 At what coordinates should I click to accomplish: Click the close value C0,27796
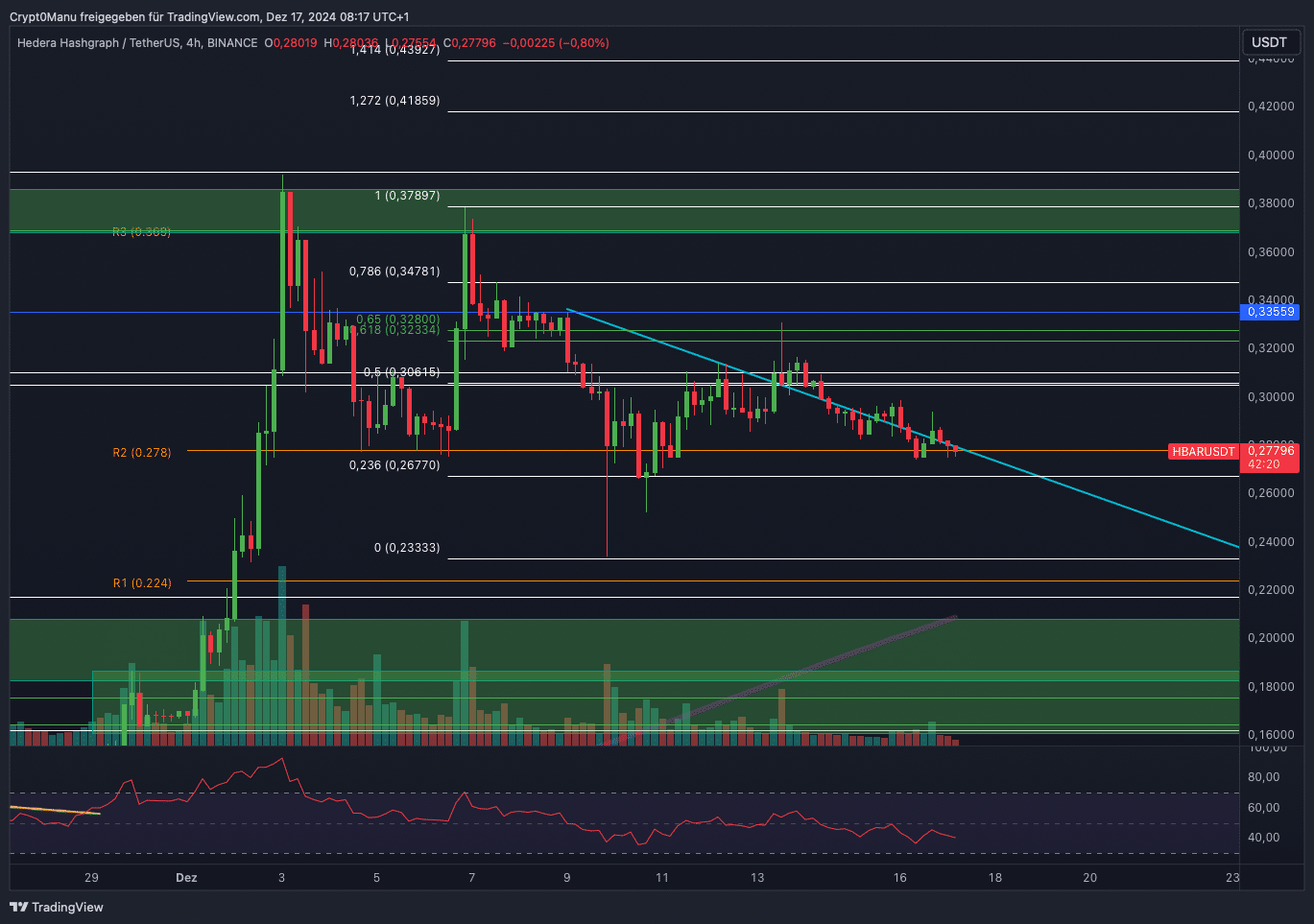(x=469, y=43)
